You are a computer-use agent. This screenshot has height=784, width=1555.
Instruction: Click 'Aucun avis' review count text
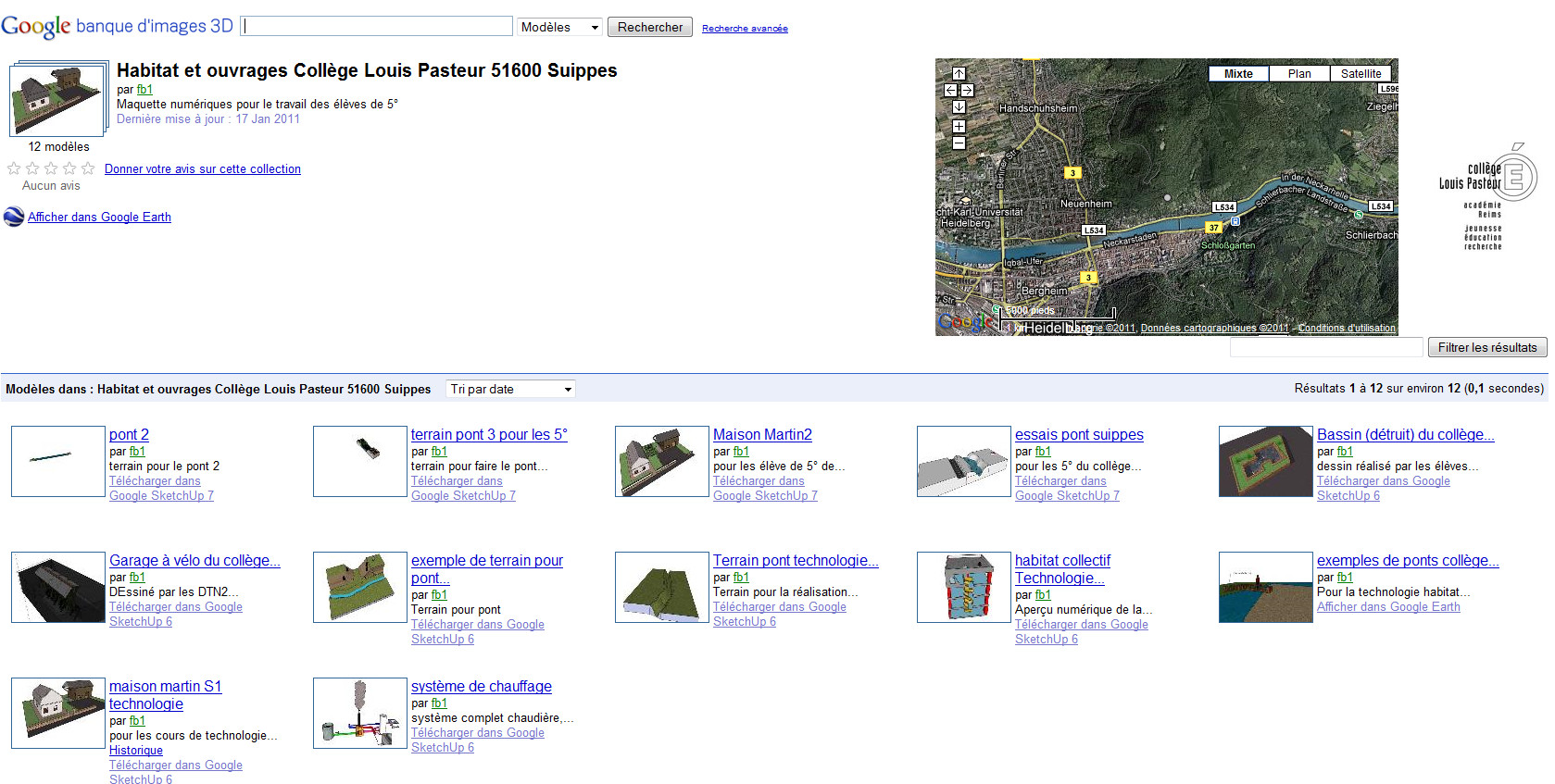(x=51, y=186)
